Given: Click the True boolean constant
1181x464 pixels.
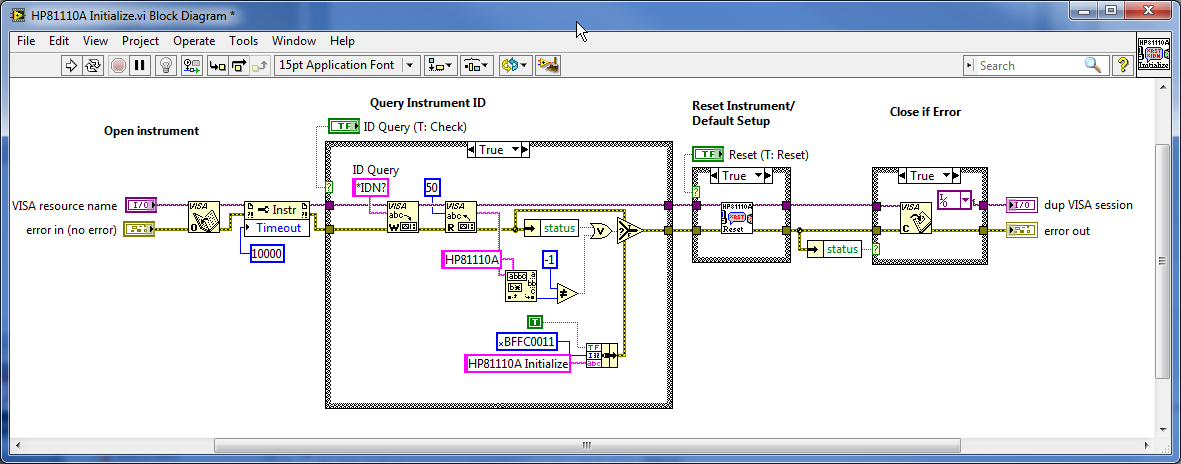Looking at the screenshot, I should pos(535,322).
